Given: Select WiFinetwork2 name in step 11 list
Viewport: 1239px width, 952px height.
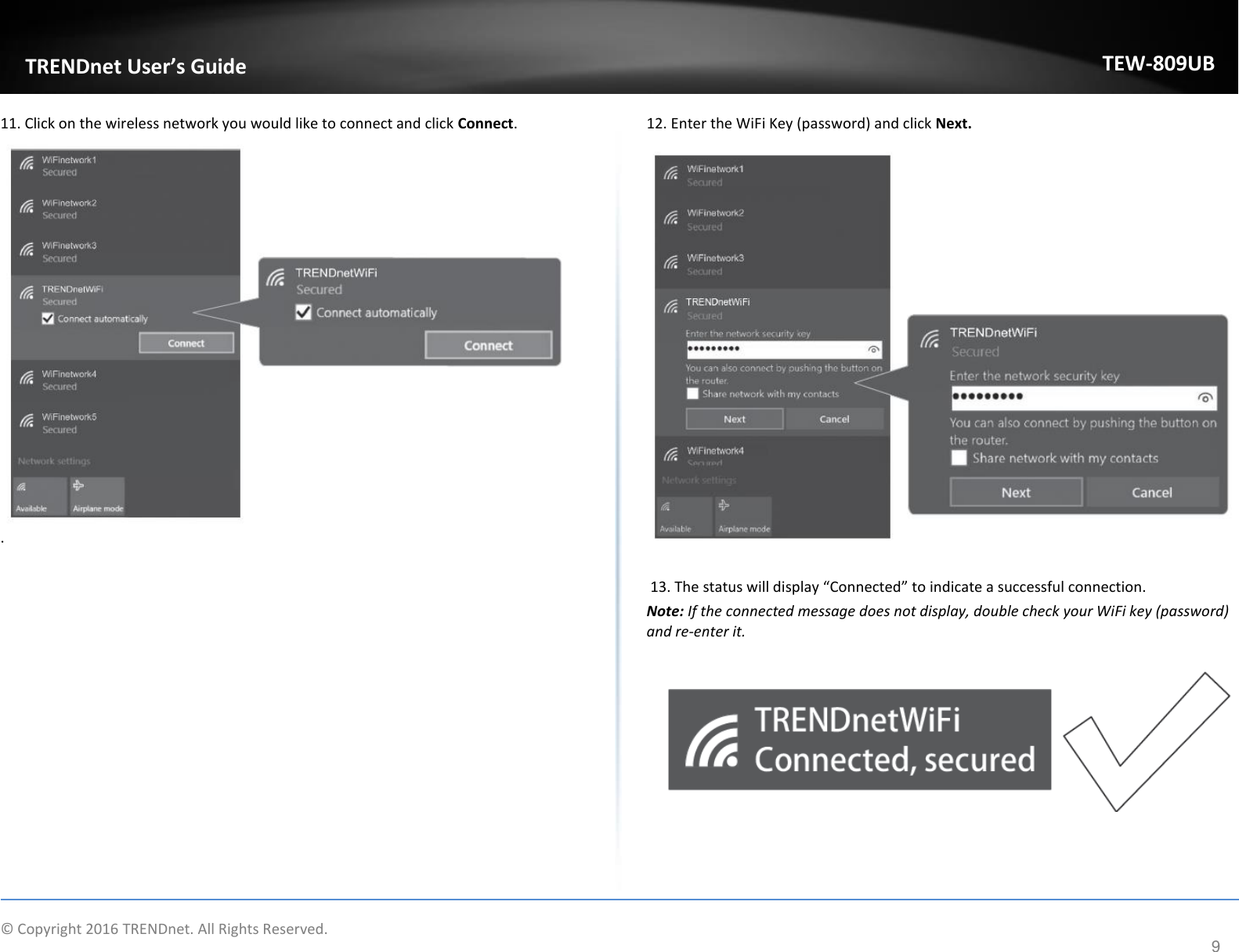Looking at the screenshot, I should coord(69,203).
